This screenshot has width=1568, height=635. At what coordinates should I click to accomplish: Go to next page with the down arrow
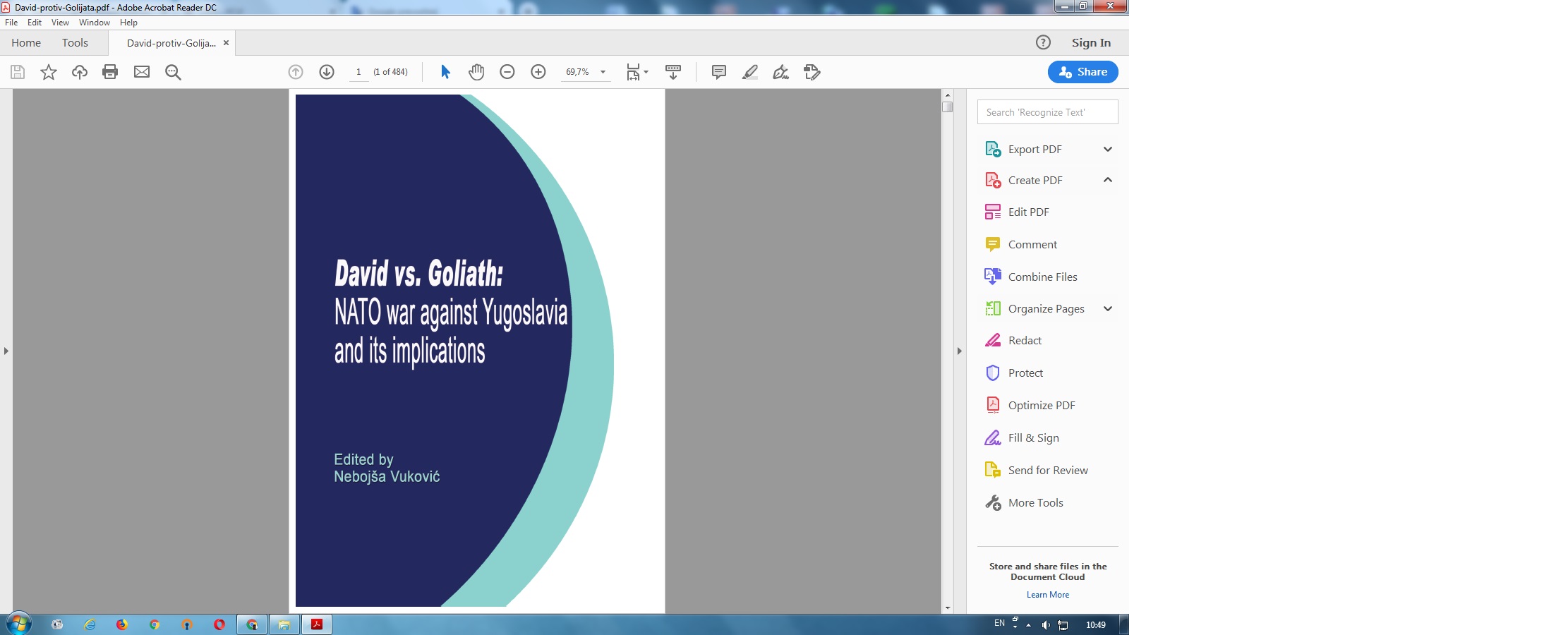[x=327, y=72]
